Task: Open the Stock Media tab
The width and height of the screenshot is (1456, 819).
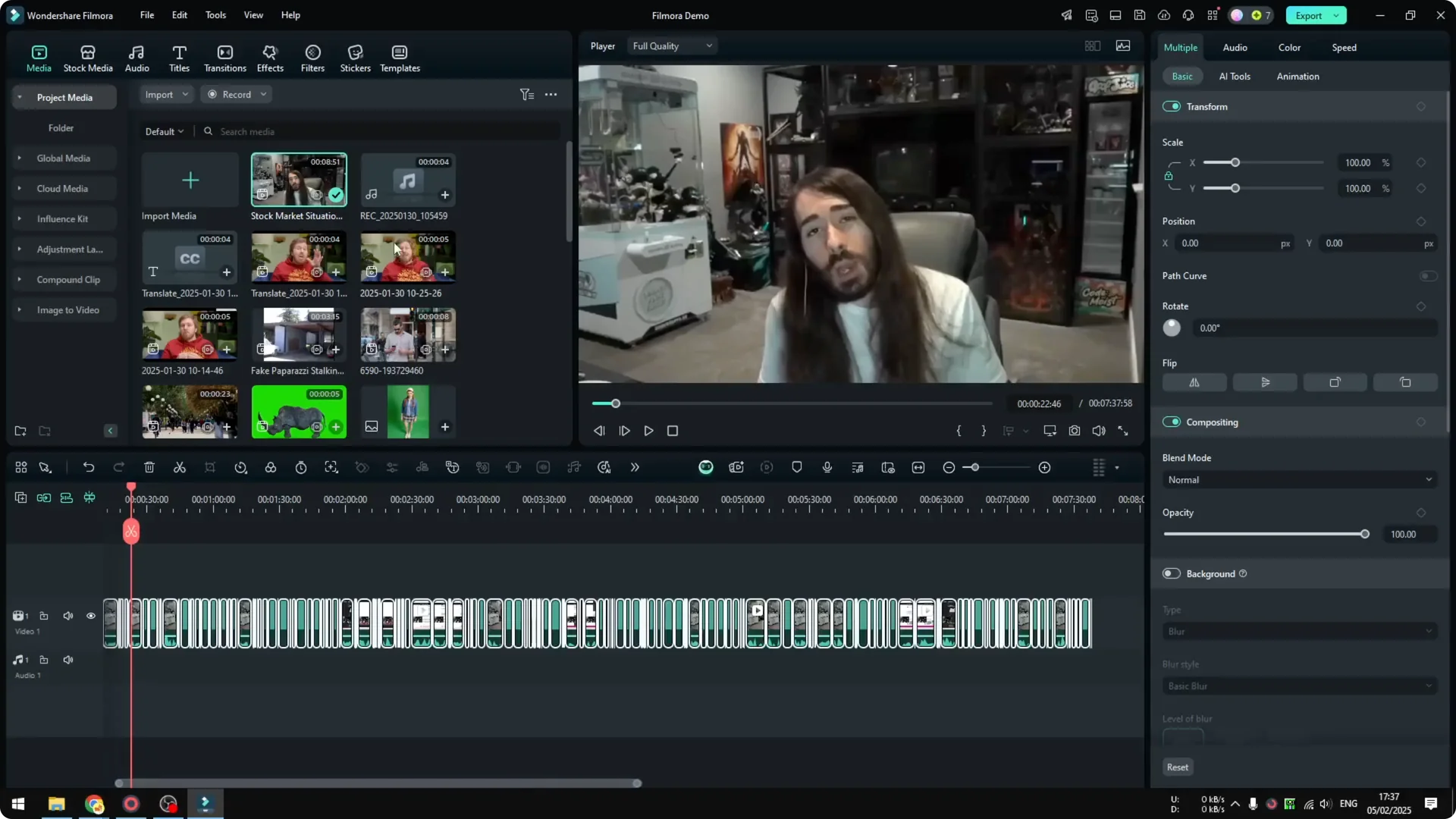Action: coord(88,58)
